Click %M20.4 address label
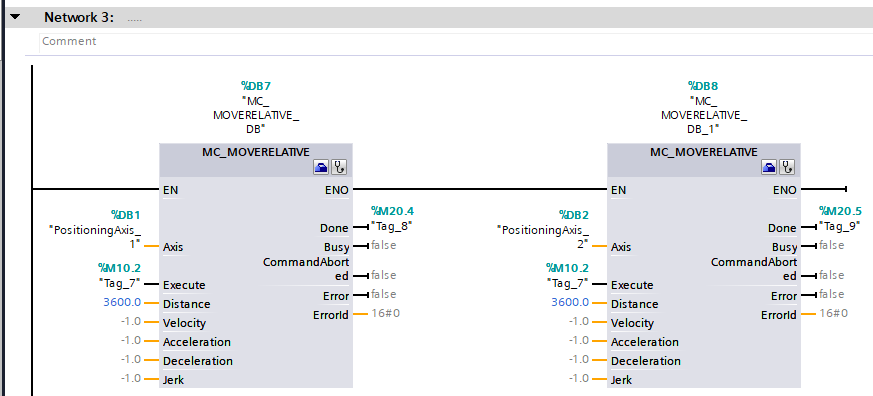Screen dimensions: 873x396 392,211
